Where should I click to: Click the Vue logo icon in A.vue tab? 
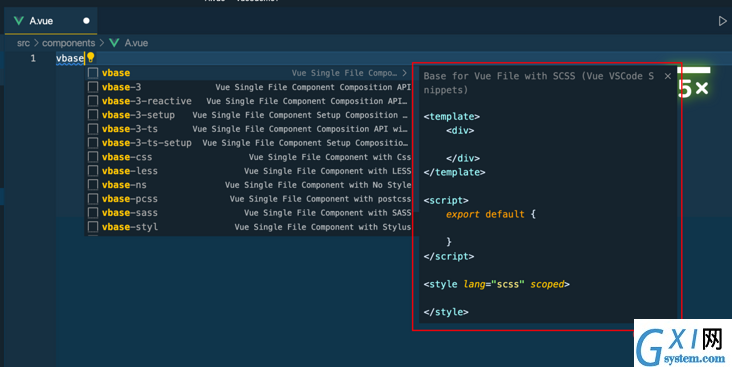[19, 21]
